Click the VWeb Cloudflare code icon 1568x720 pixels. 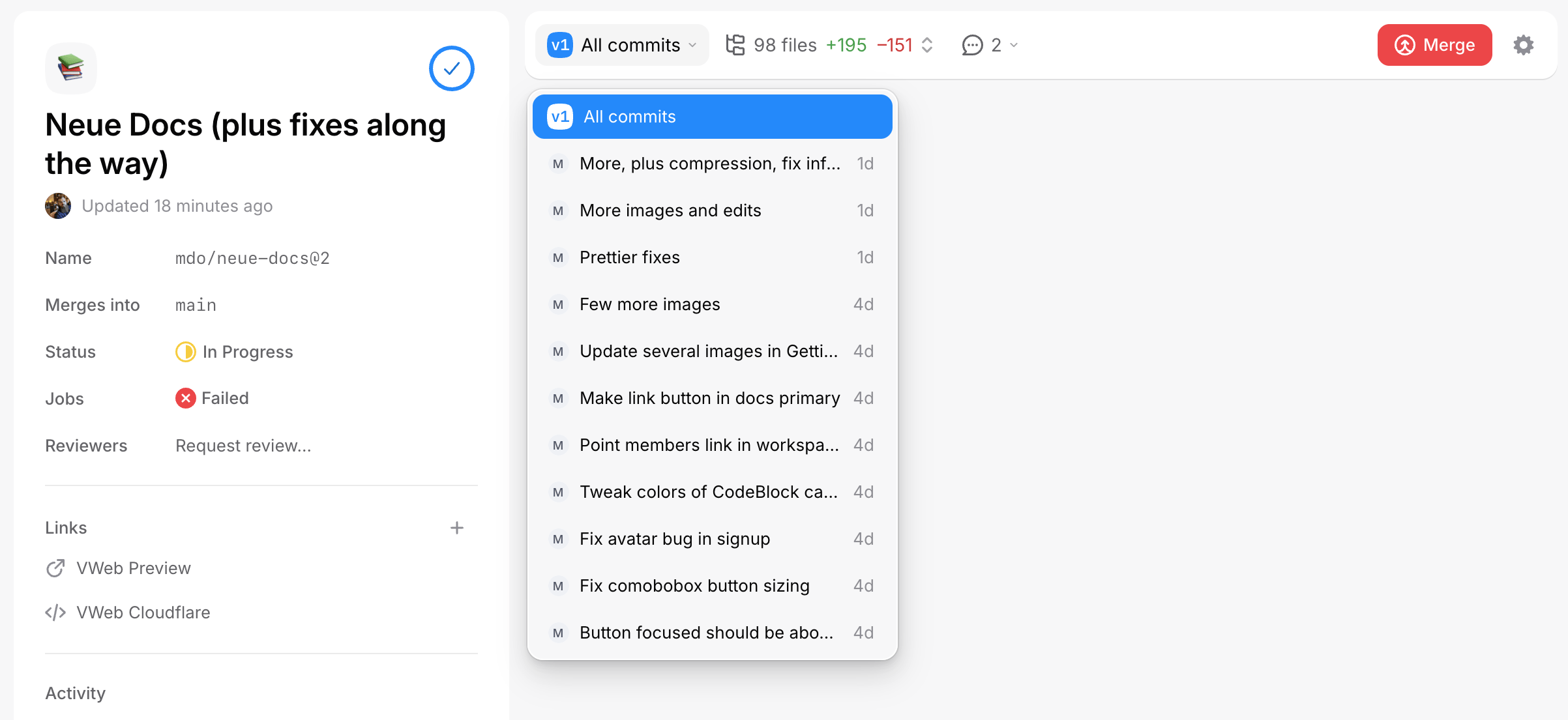coord(55,612)
